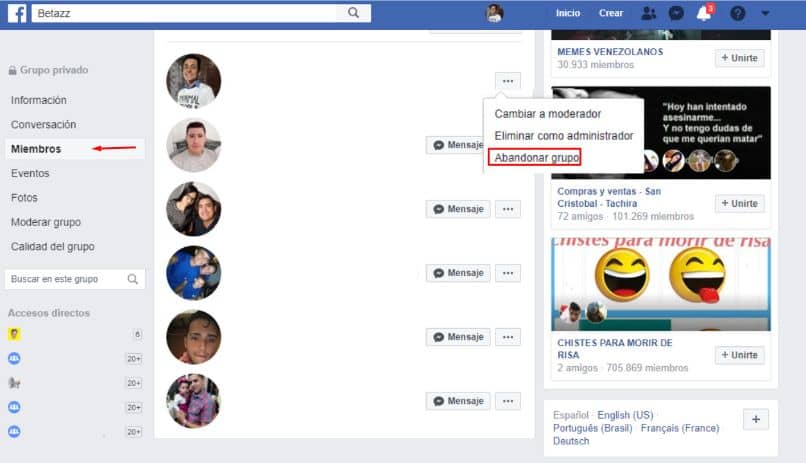The height and width of the screenshot is (463, 806).
Task: Click Mensaje button for third member
Action: [458, 209]
